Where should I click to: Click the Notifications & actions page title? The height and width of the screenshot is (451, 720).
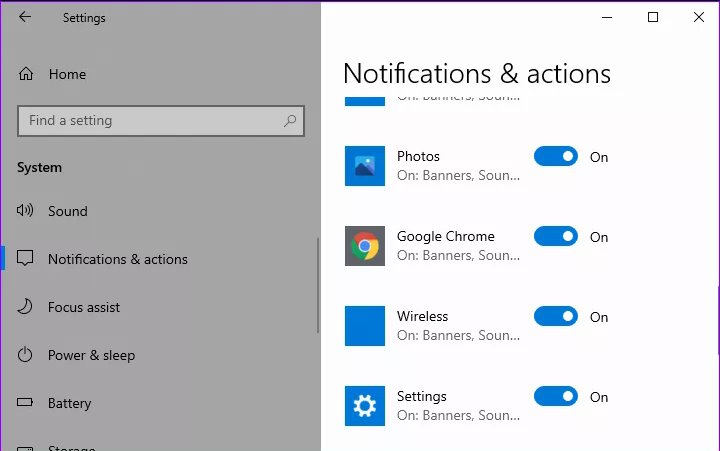coord(477,73)
